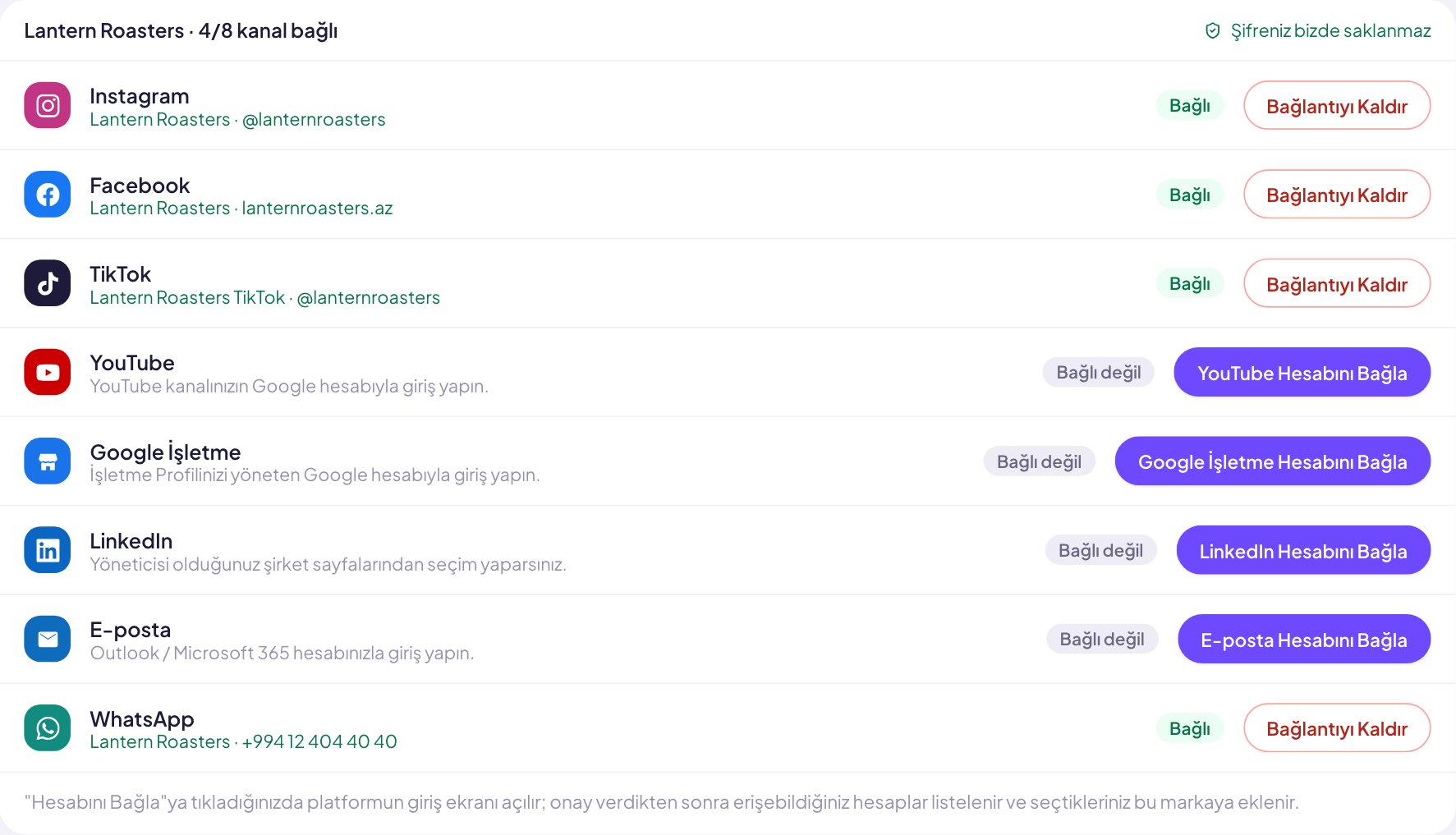Disconnect the WhatsApp channel
The height and width of the screenshot is (835, 1456).
(x=1337, y=728)
